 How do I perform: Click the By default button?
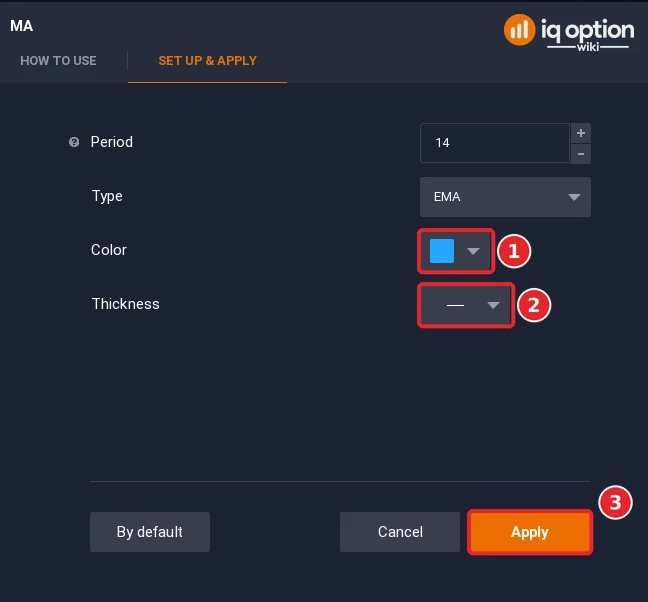[x=150, y=532]
